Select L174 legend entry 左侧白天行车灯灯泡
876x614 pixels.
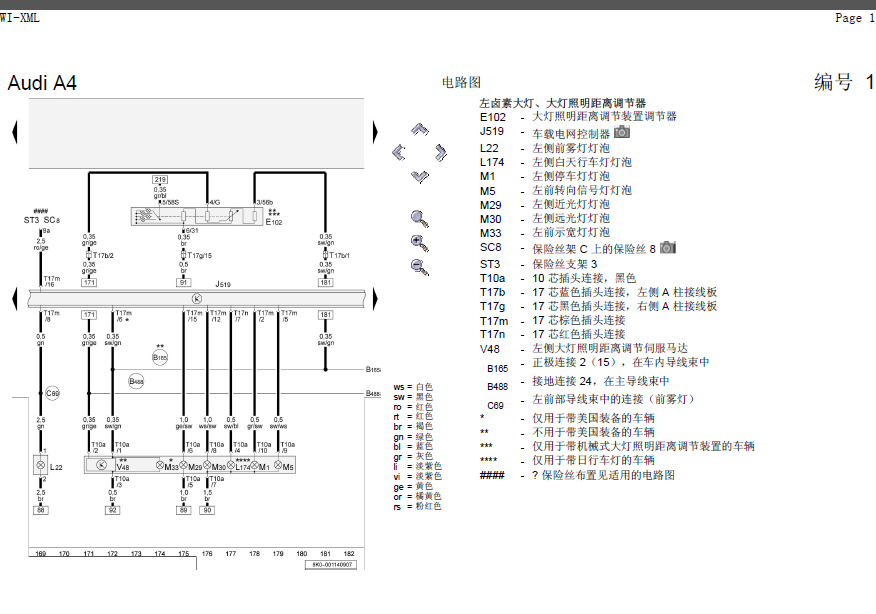(x=582, y=162)
